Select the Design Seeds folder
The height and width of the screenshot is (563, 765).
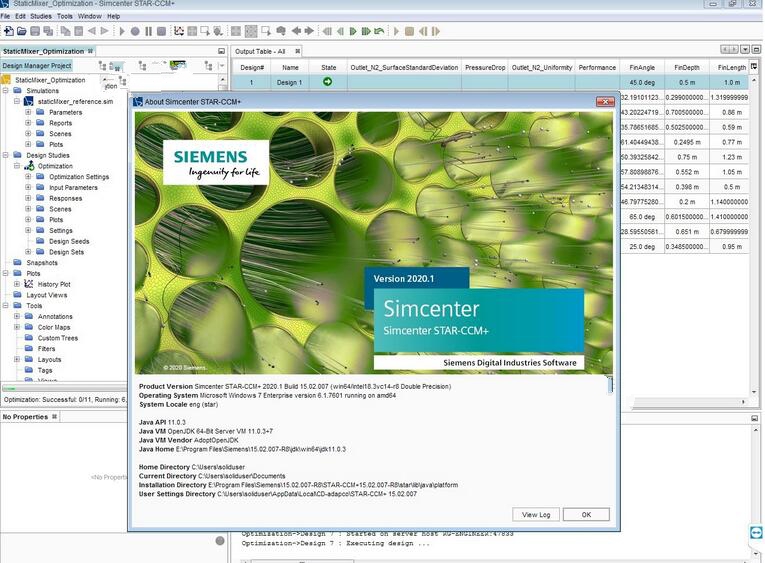[69, 241]
